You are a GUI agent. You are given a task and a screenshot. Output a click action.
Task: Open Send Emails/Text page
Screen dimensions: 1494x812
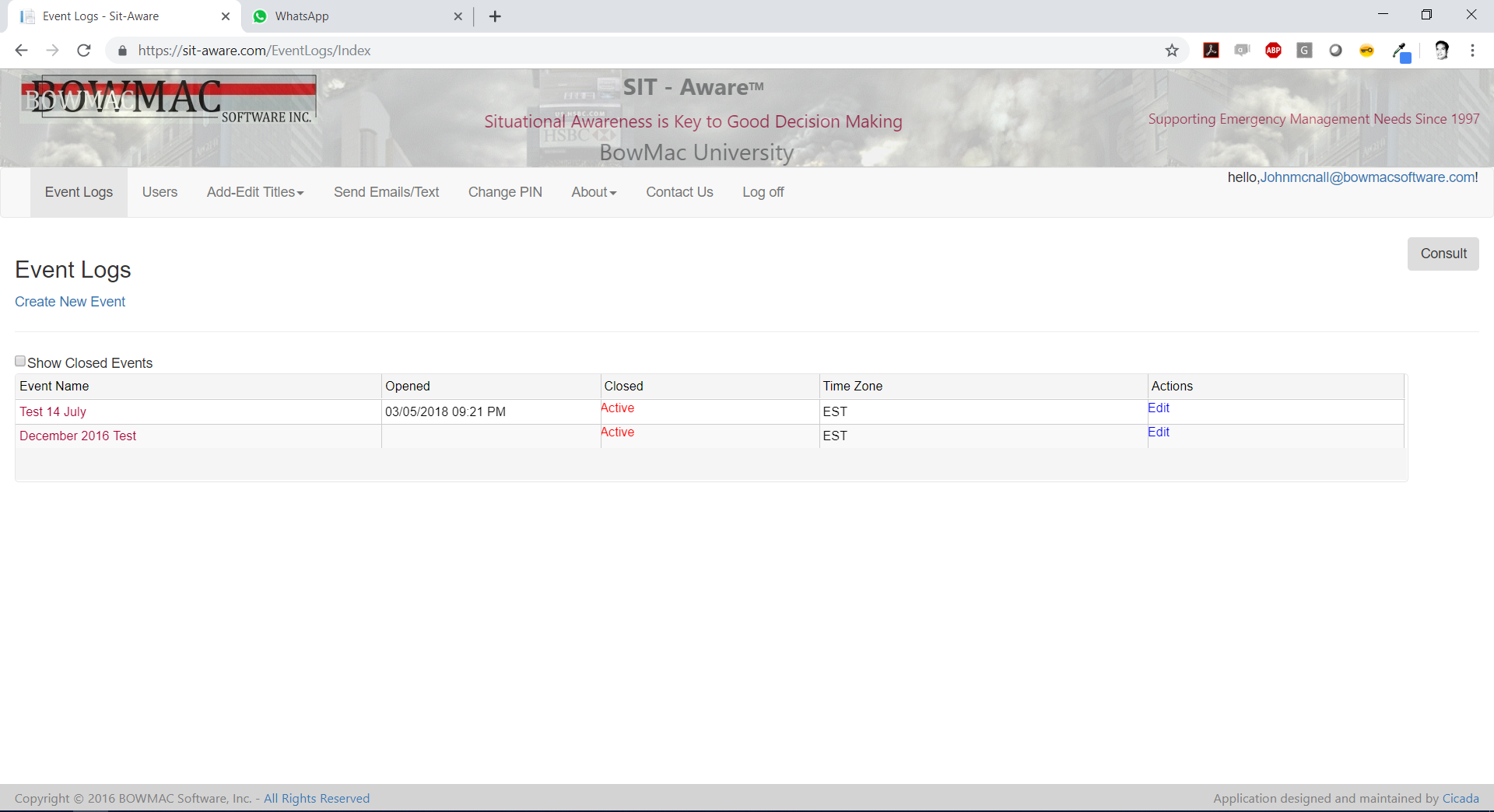pyautogui.click(x=386, y=192)
